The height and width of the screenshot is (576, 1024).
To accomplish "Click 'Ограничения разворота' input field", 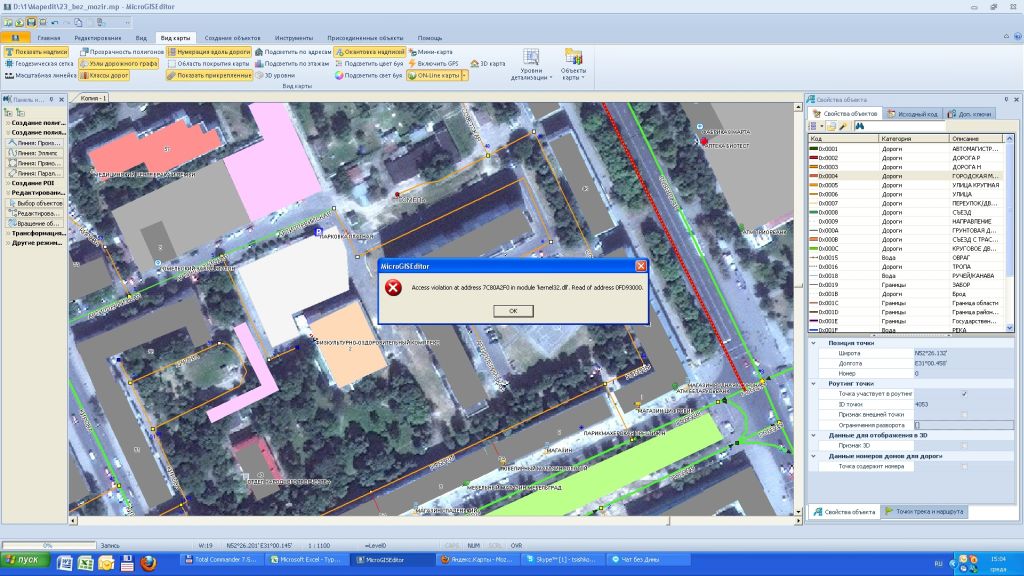I will [962, 425].
